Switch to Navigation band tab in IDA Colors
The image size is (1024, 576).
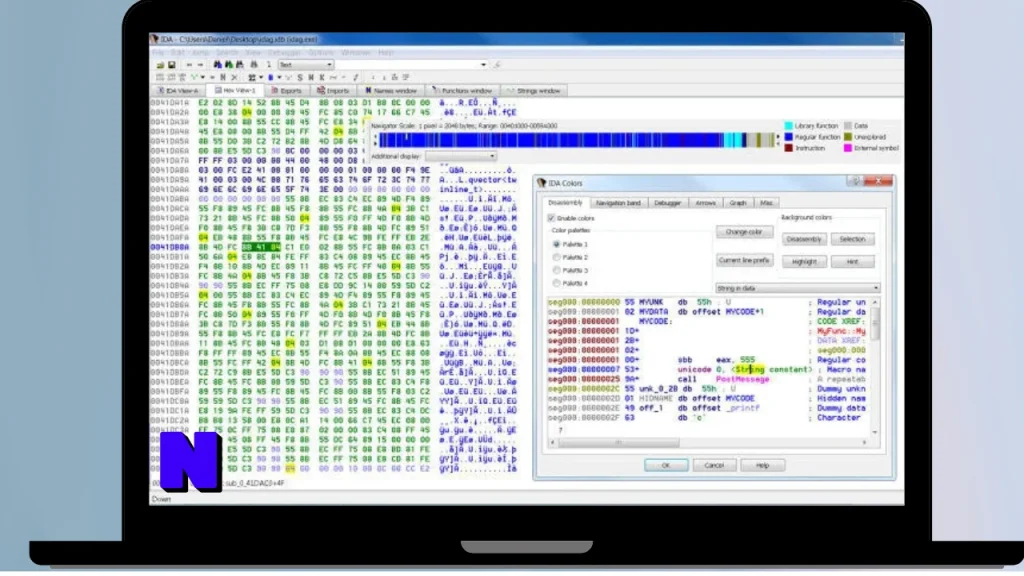coord(618,203)
